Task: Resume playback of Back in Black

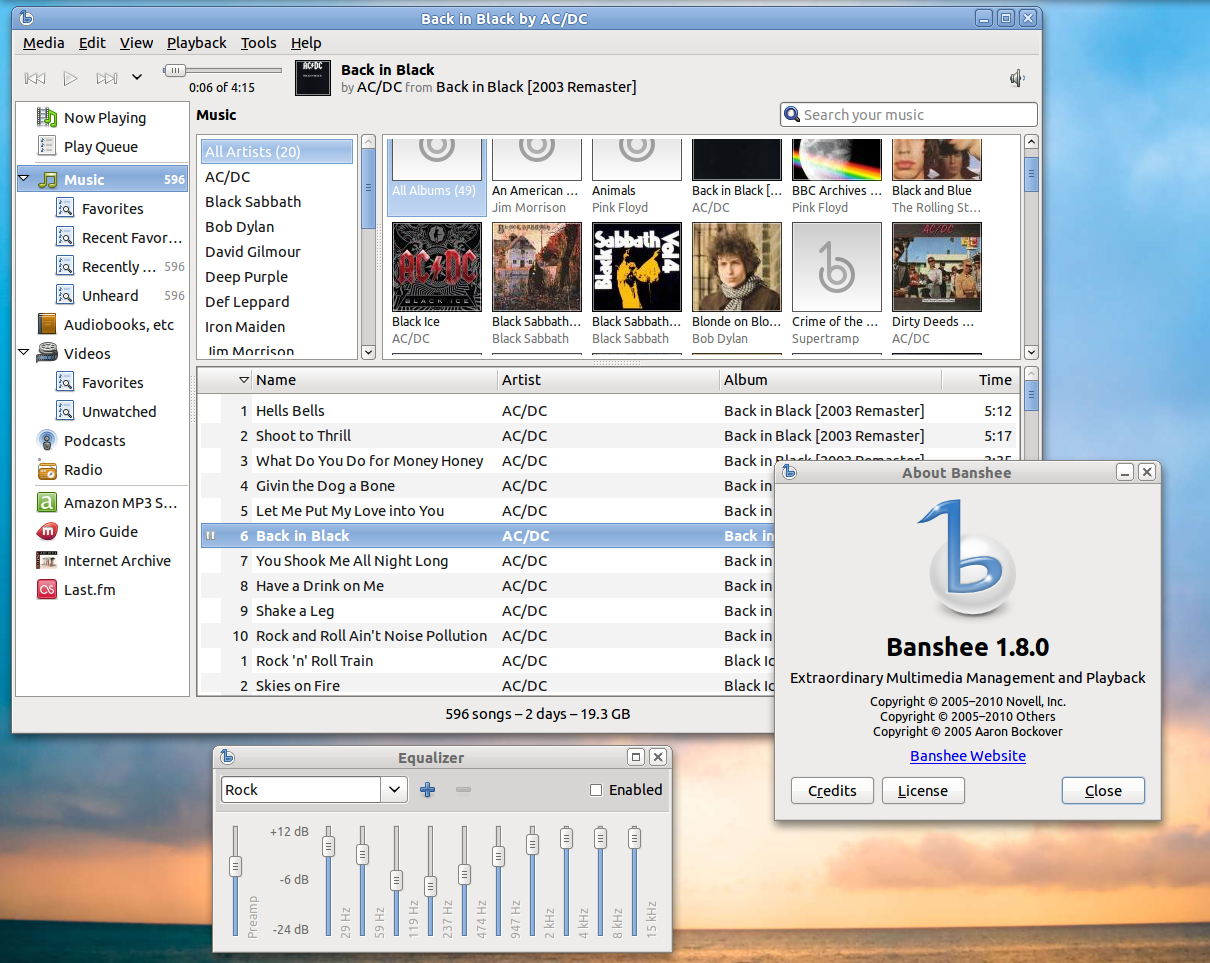Action: tap(71, 78)
